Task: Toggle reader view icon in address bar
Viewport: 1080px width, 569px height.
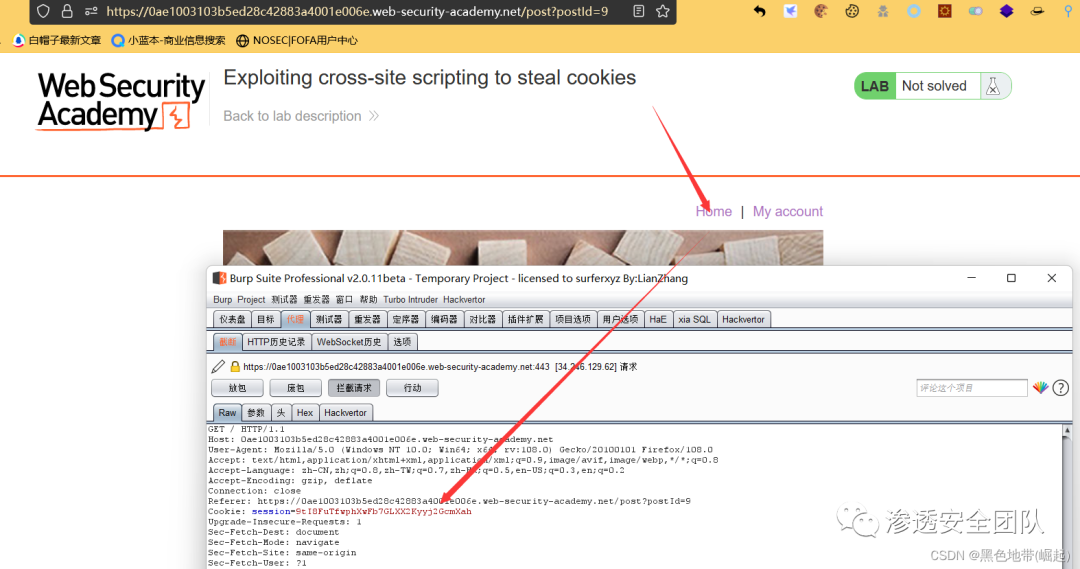Action: tap(638, 11)
